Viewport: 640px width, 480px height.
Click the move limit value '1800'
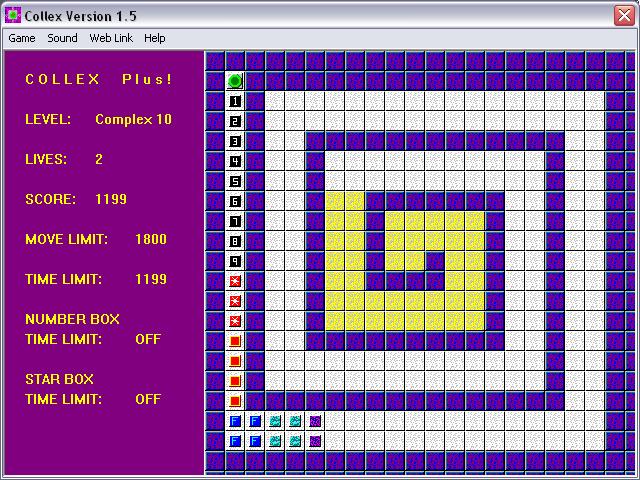click(x=151, y=239)
